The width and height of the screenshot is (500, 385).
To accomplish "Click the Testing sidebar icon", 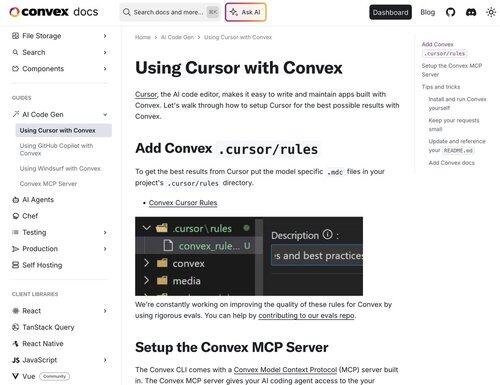I will point(15,232).
